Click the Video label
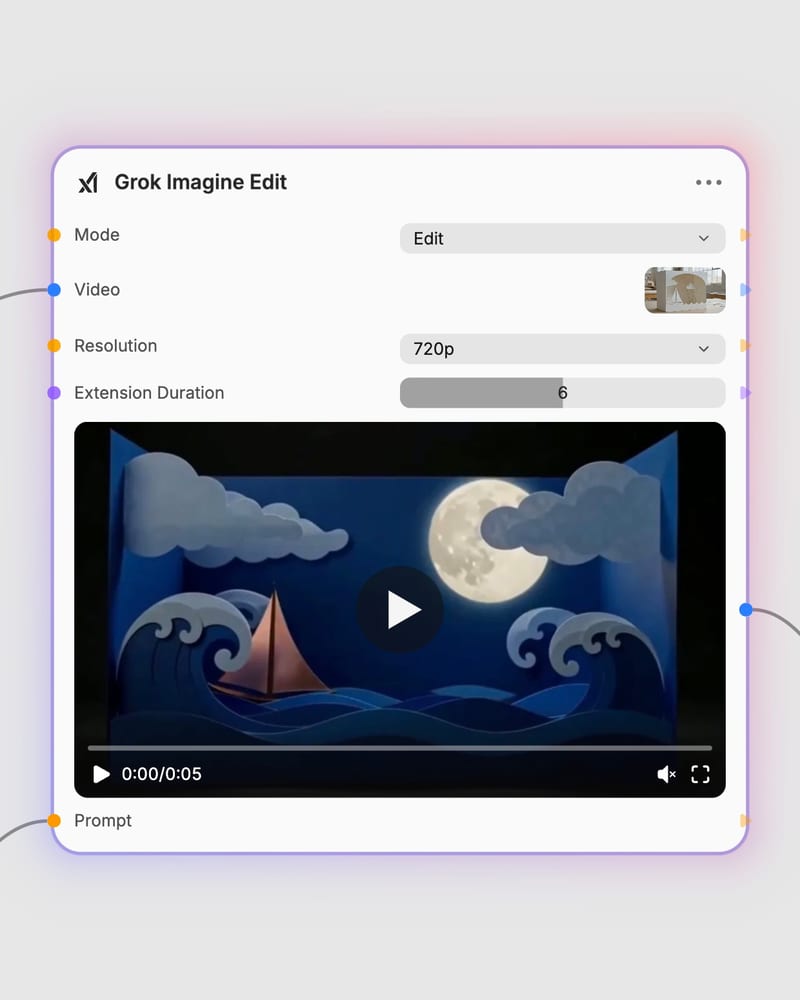Image resolution: width=800 pixels, height=1000 pixels. point(97,290)
